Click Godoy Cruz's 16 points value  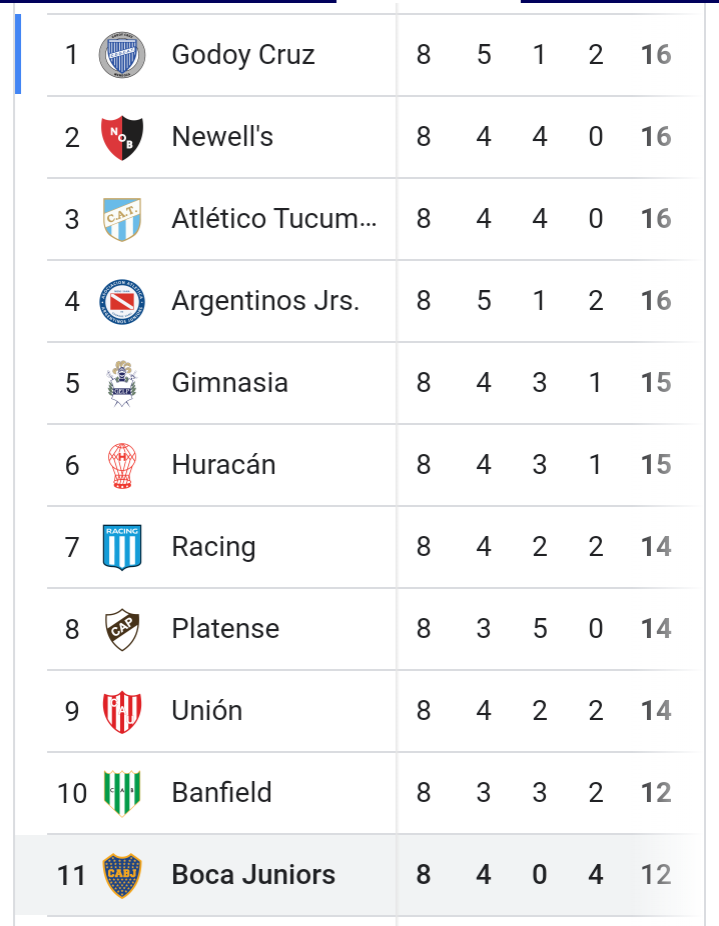tap(656, 55)
